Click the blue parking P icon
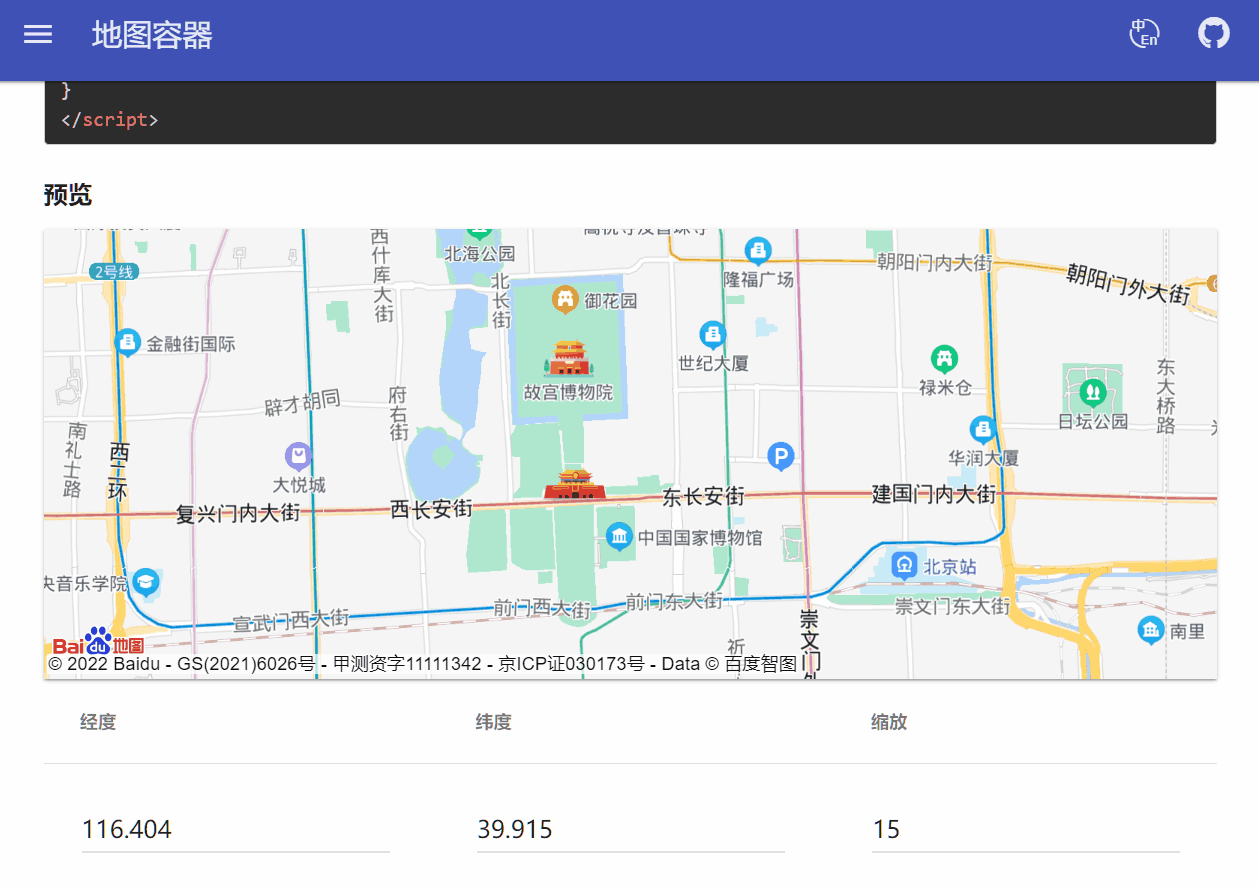1259x886 pixels. point(780,457)
